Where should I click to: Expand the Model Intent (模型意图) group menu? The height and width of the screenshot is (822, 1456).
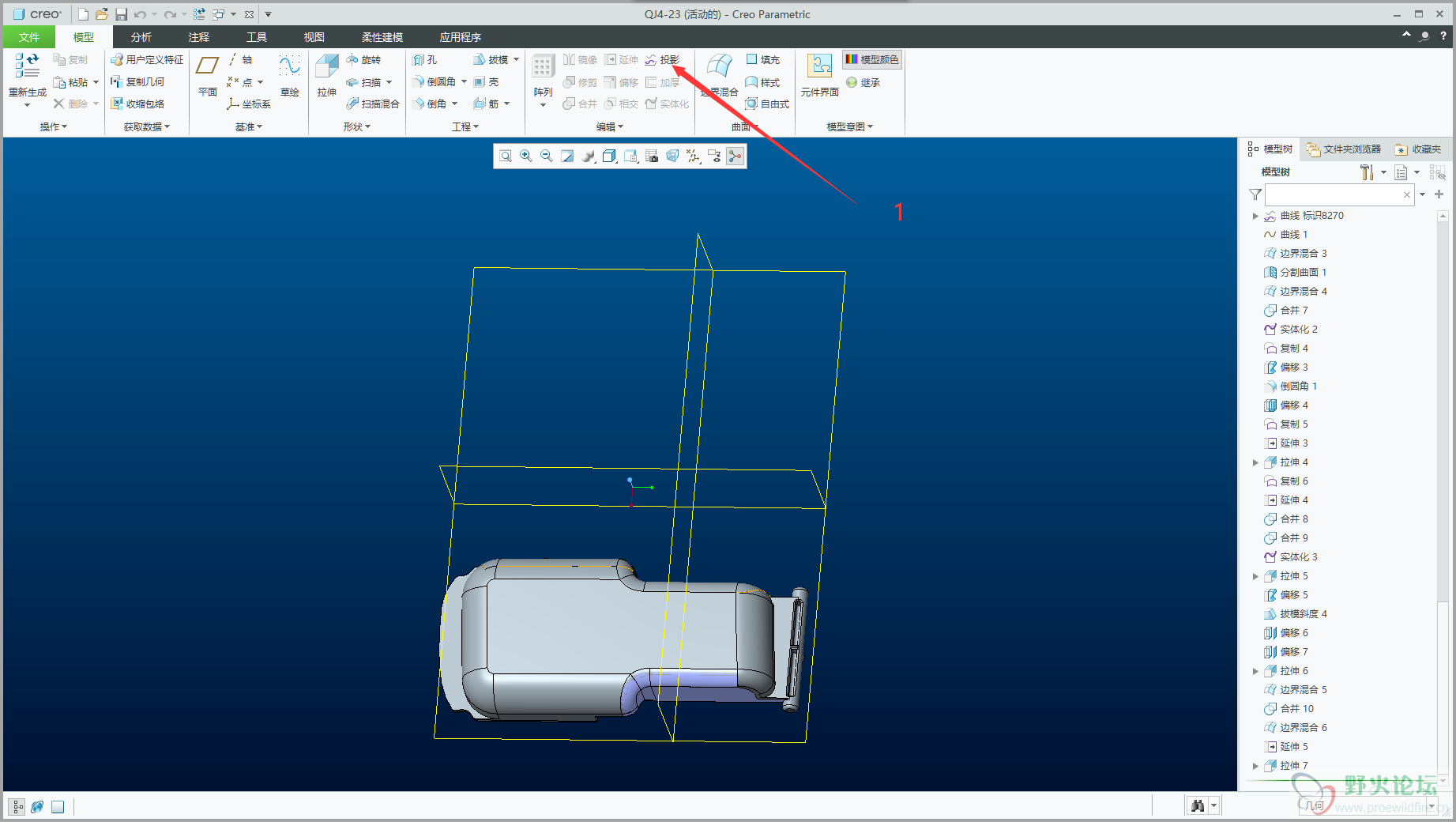point(850,126)
